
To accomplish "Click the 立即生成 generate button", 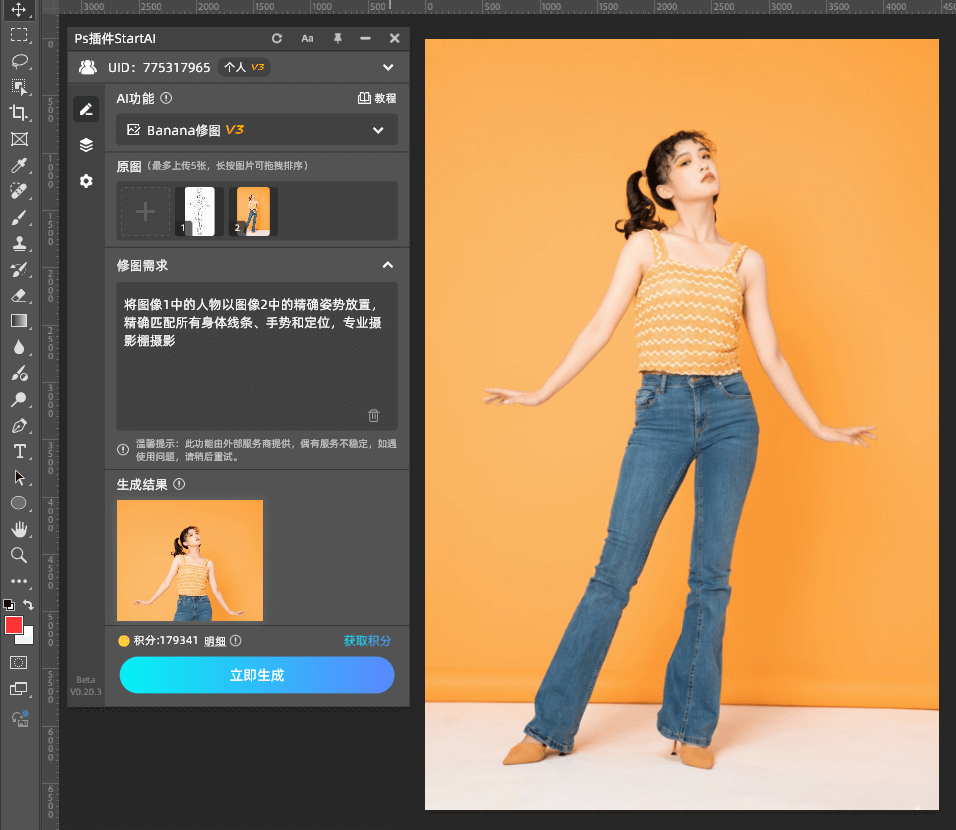I will click(x=256, y=675).
